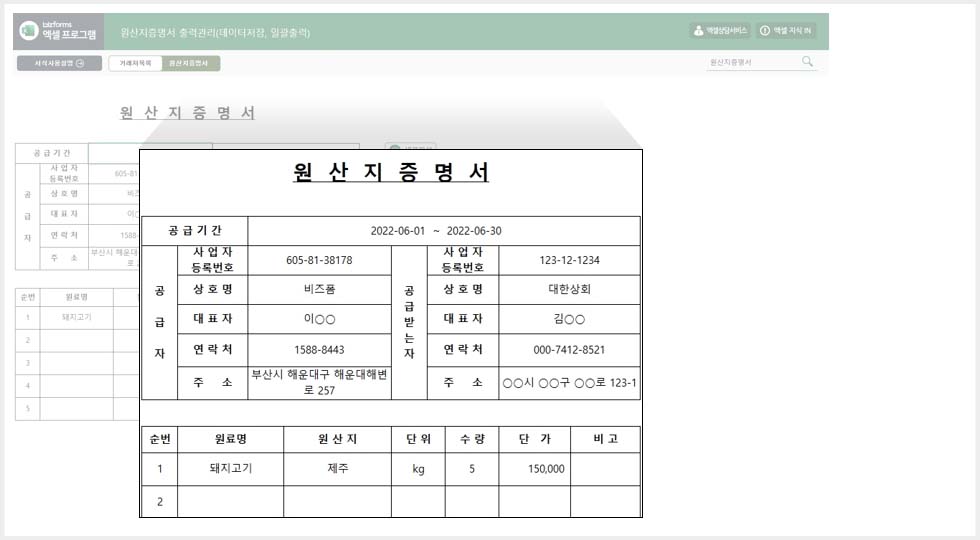This screenshot has height=540, width=980.
Task: Click the background sheet 원료명 column header
Action: pos(76,298)
